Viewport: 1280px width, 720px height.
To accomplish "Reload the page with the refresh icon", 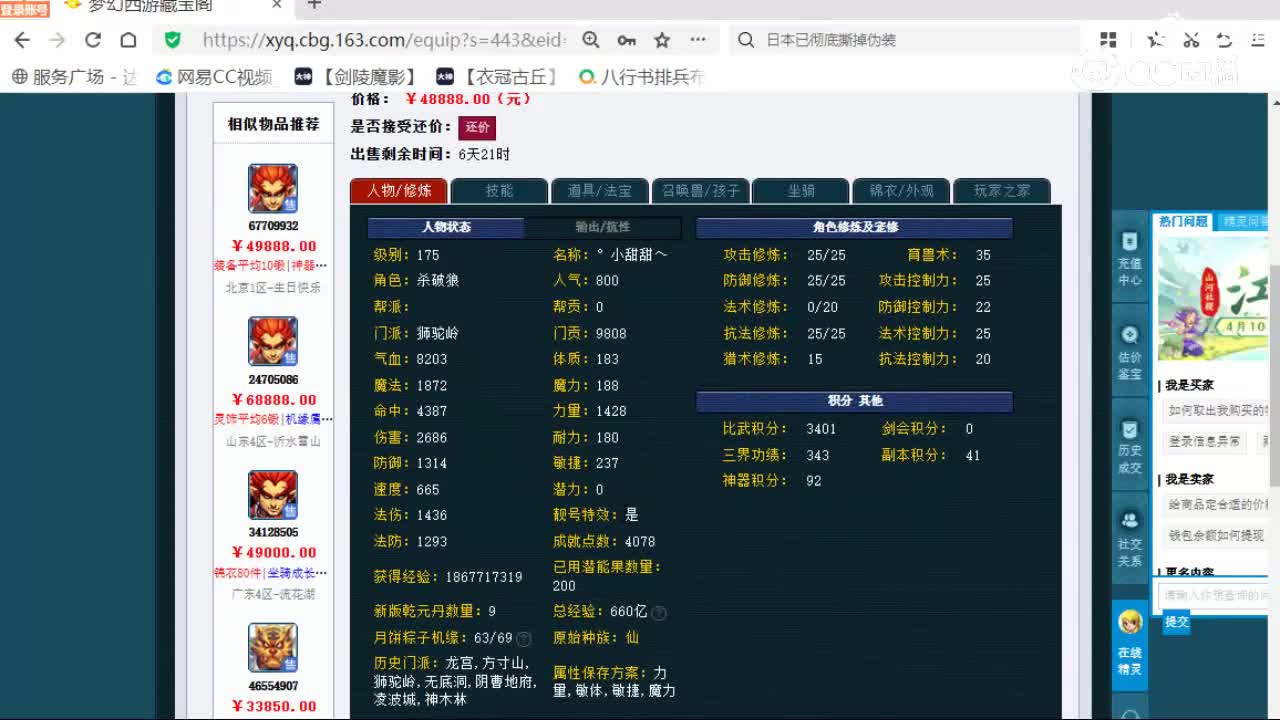I will pos(92,41).
